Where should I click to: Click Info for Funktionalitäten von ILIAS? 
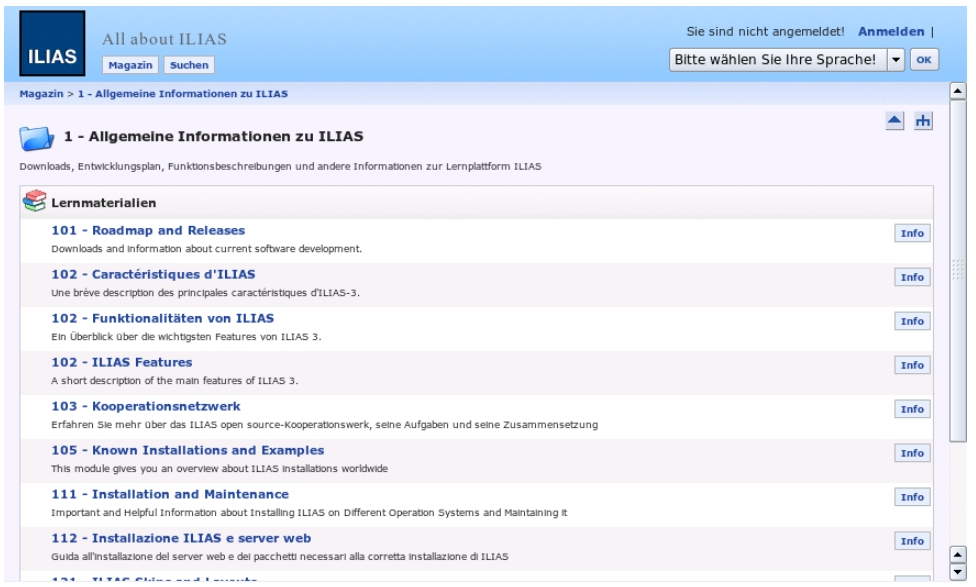[x=912, y=321]
